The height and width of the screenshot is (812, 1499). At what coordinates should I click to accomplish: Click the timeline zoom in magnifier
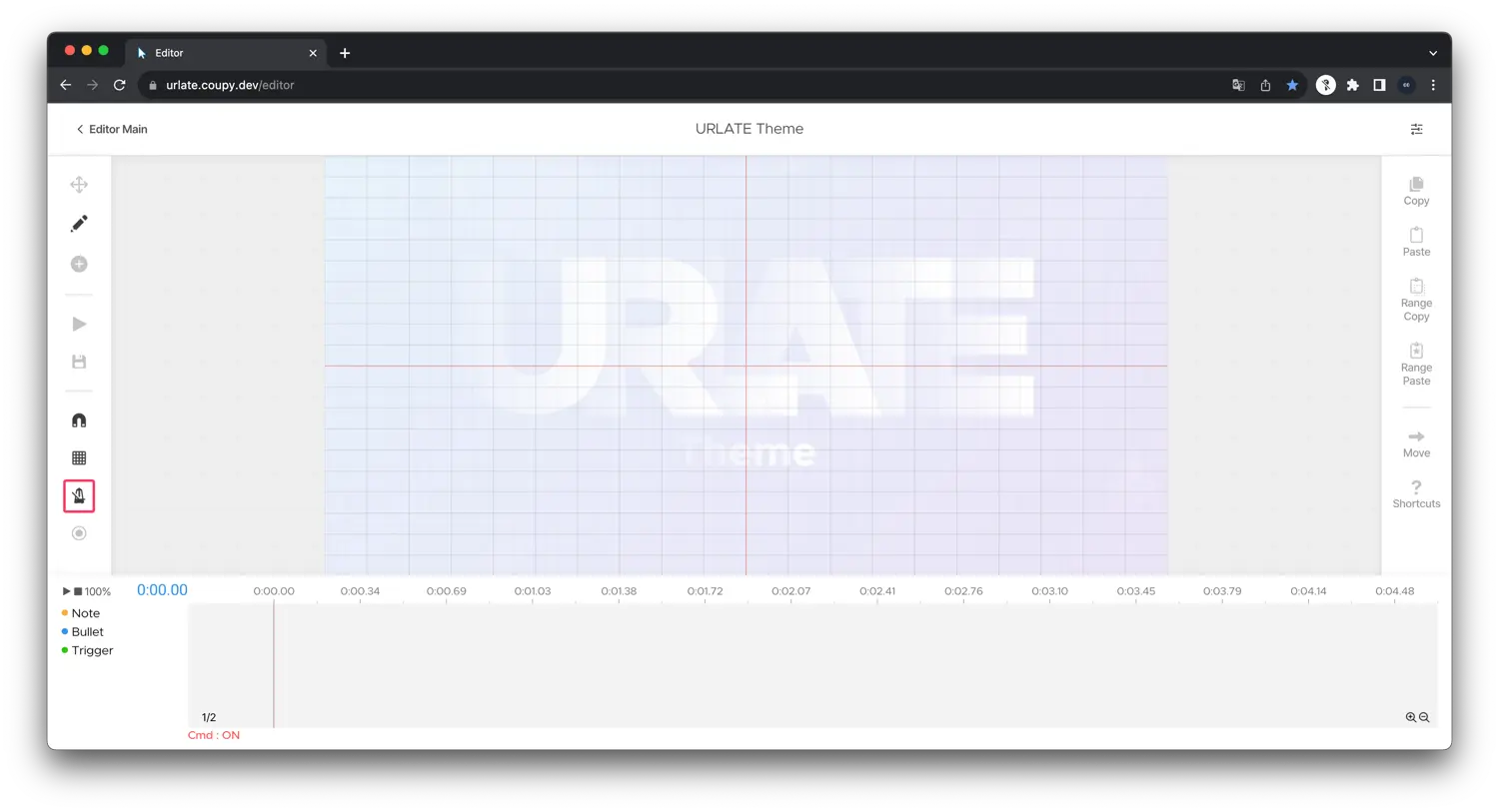pos(1410,717)
